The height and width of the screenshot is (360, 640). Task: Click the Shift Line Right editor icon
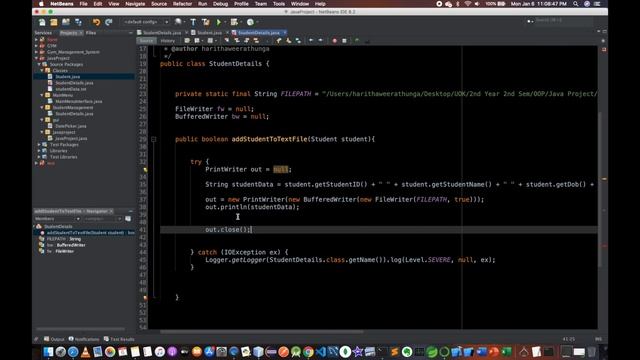(x=320, y=40)
